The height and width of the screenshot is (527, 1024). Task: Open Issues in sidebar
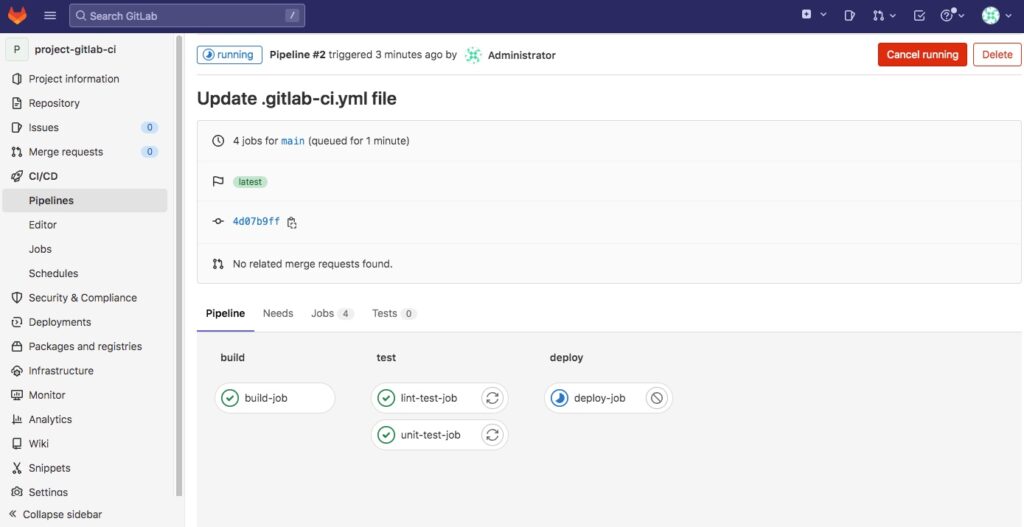pyautogui.click(x=44, y=127)
